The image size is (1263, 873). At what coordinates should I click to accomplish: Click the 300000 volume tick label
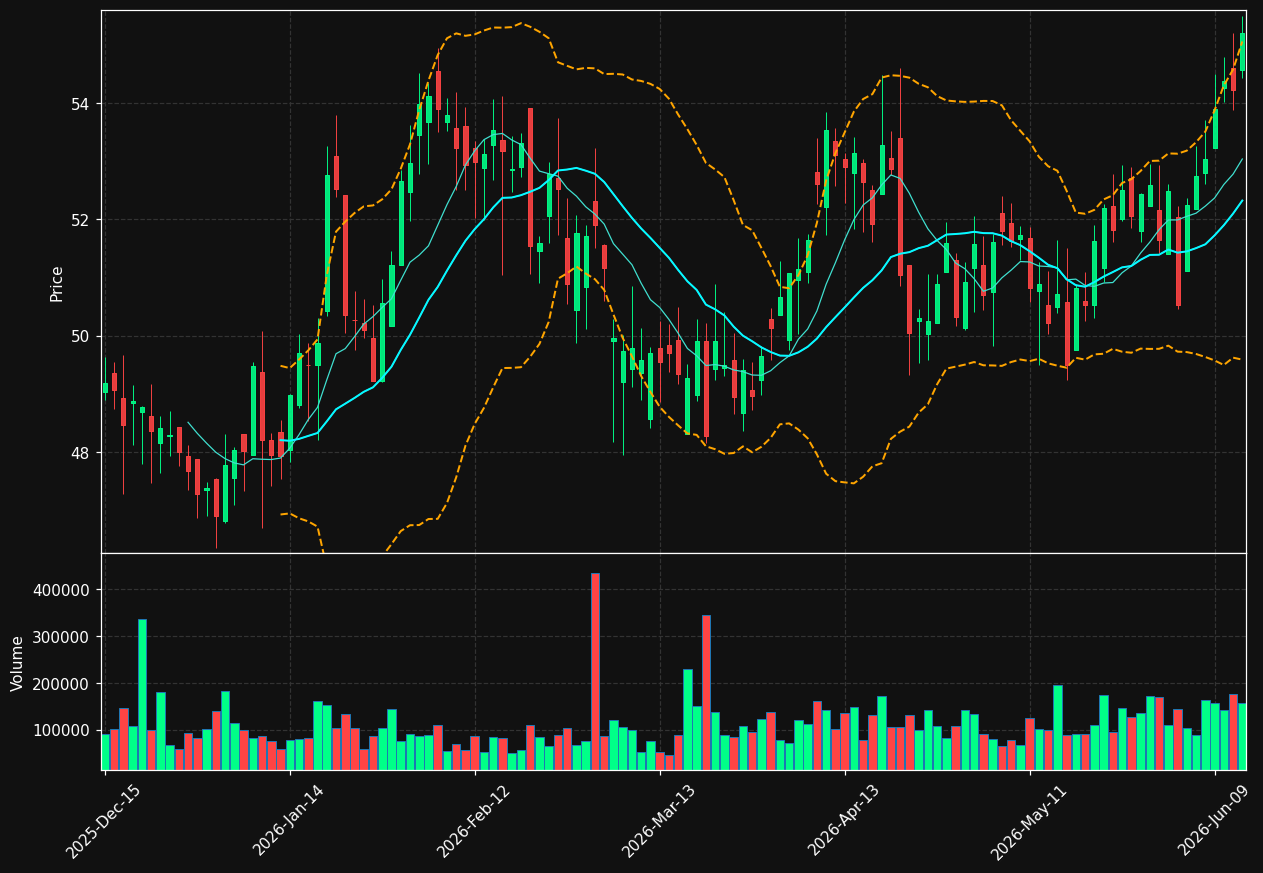pyautogui.click(x=62, y=637)
